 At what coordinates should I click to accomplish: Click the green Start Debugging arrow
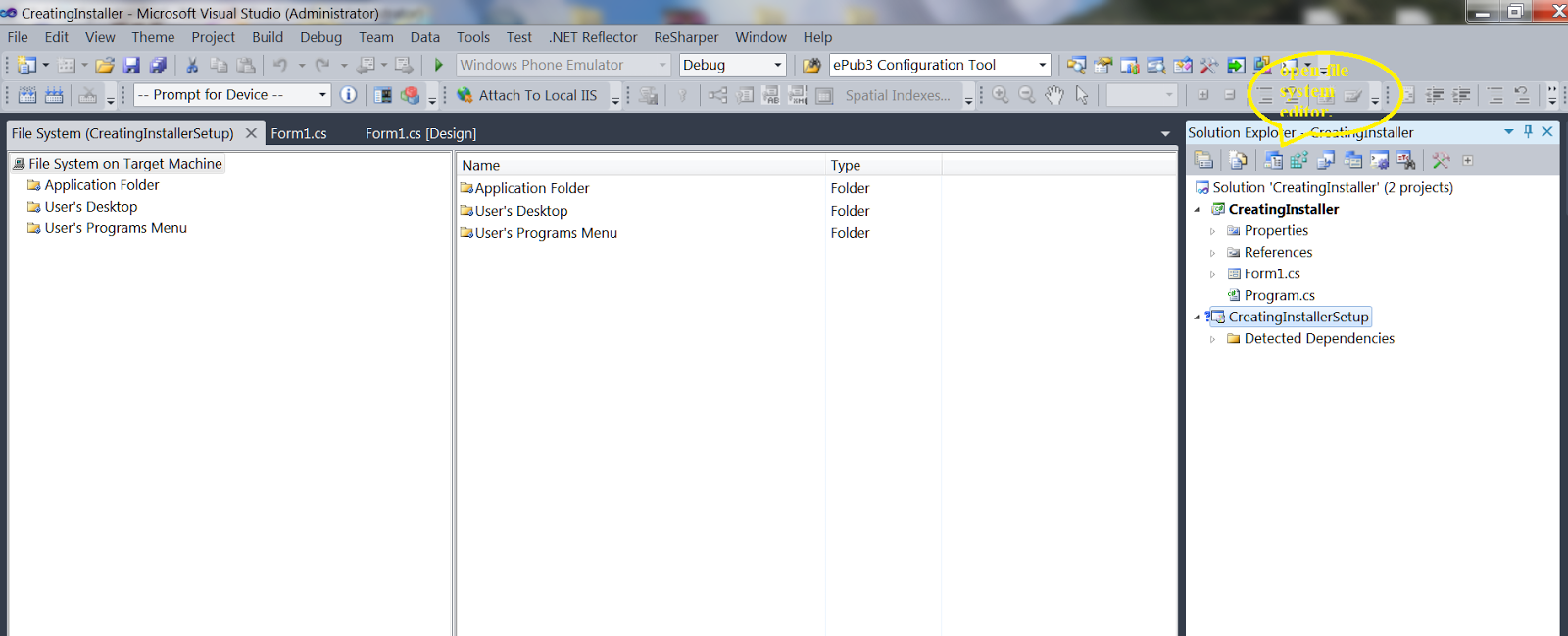pos(439,65)
